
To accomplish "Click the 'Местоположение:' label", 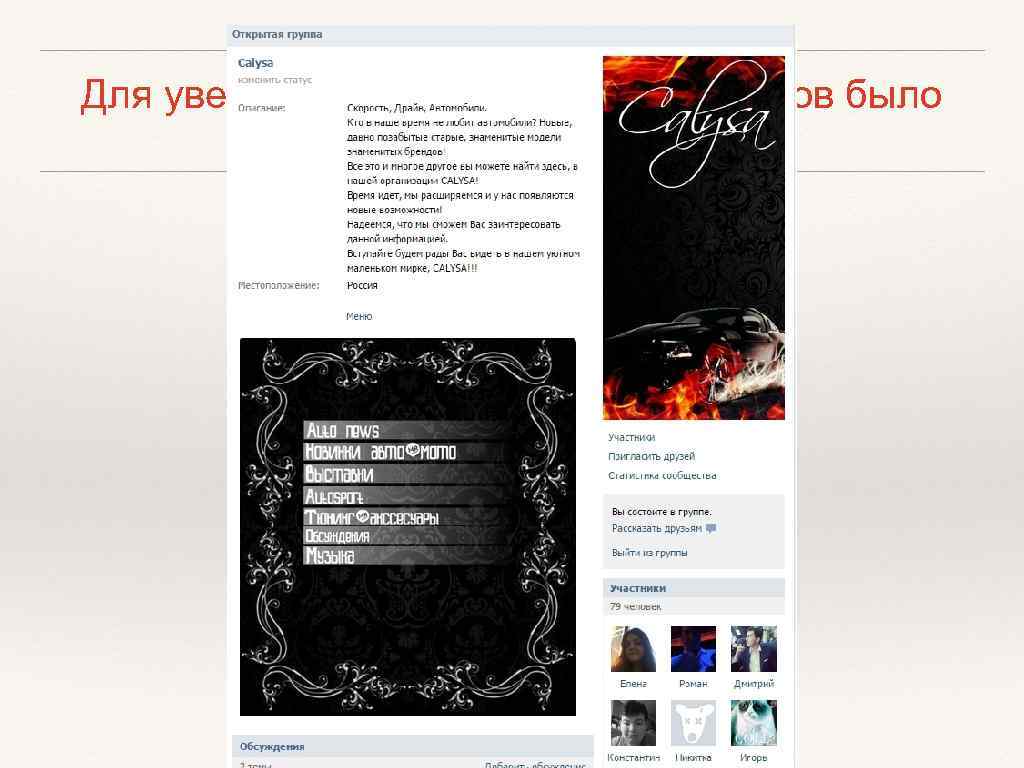I will [279, 285].
